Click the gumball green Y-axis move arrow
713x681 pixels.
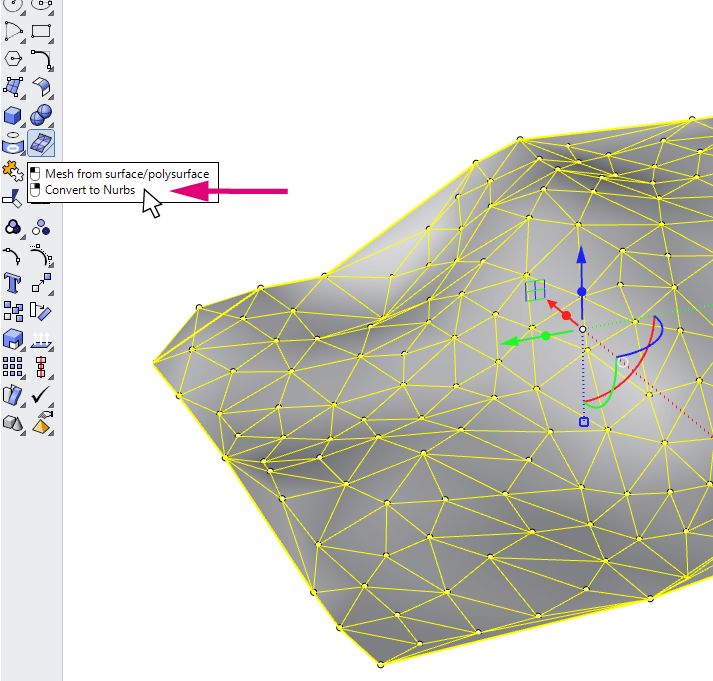click(x=510, y=341)
